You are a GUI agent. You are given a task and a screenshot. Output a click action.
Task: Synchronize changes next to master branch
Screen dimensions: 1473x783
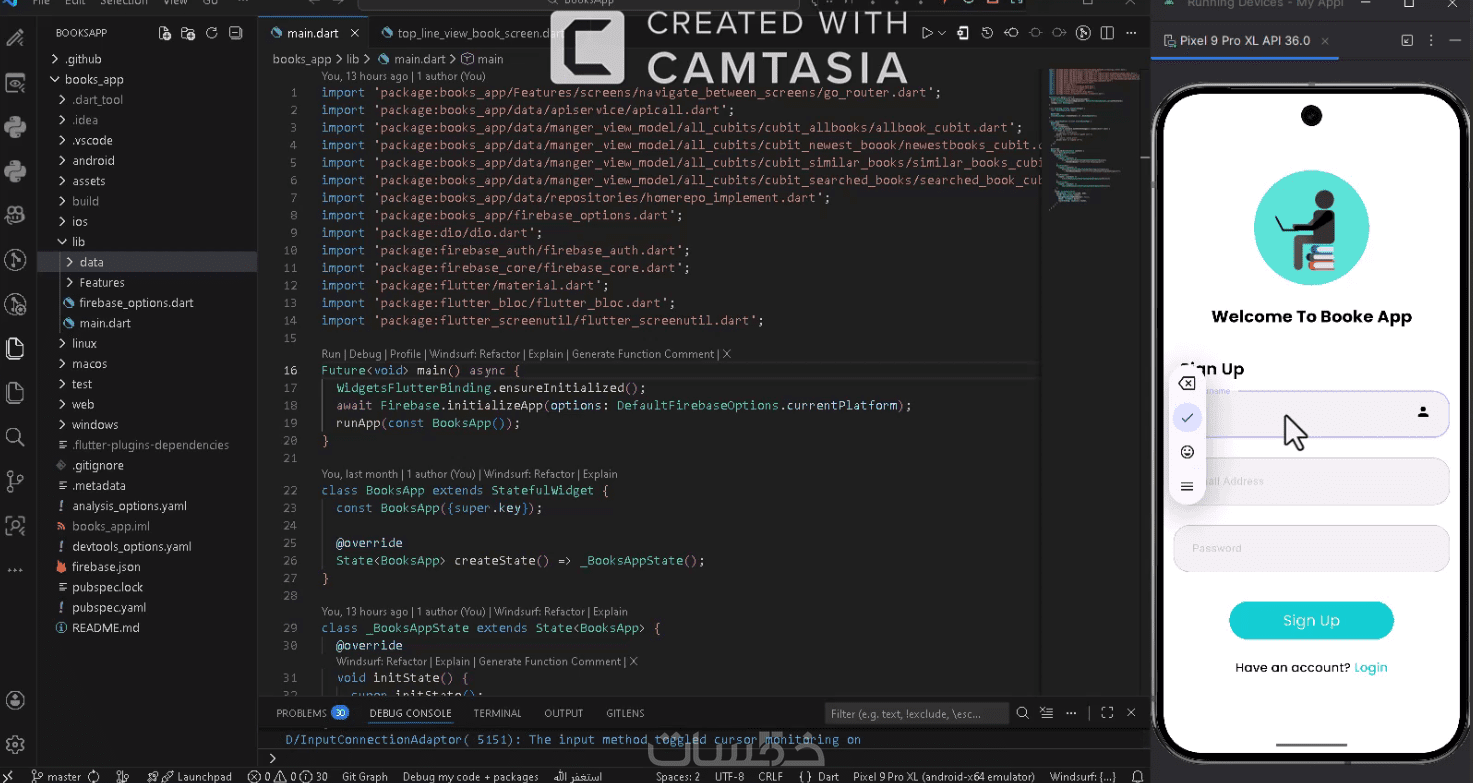coord(94,776)
